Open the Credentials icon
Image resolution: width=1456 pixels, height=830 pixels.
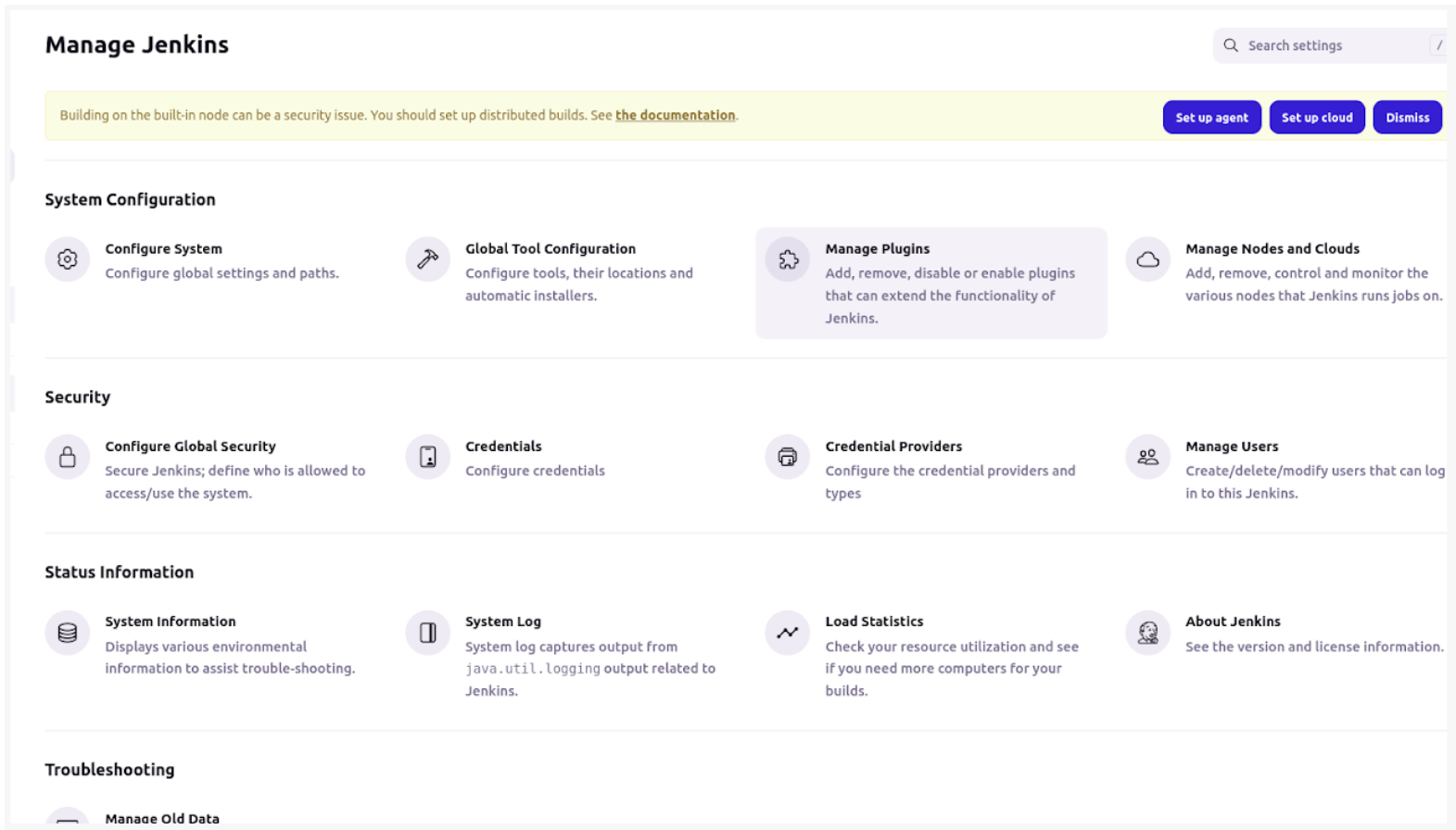pos(427,457)
